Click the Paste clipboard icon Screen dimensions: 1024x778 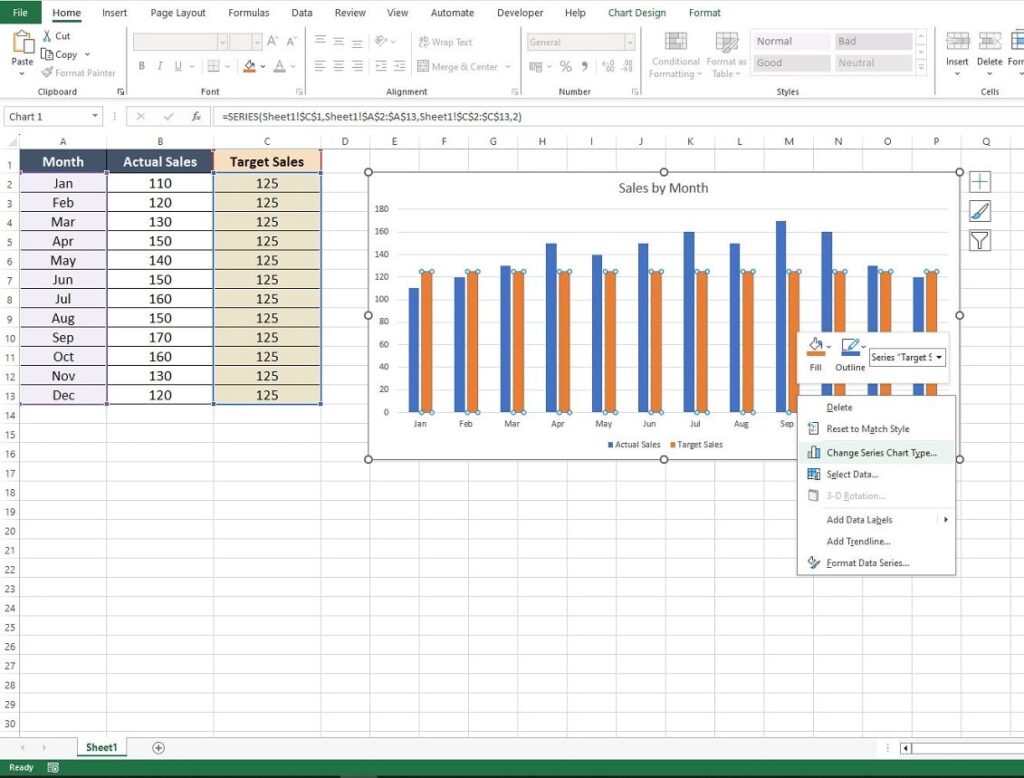click(22, 42)
